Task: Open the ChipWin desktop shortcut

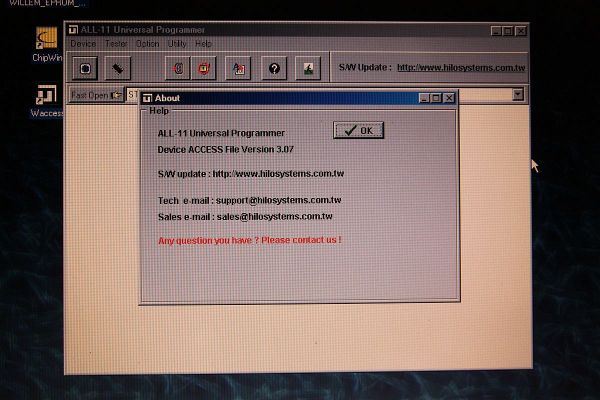Action: [x=47, y=44]
